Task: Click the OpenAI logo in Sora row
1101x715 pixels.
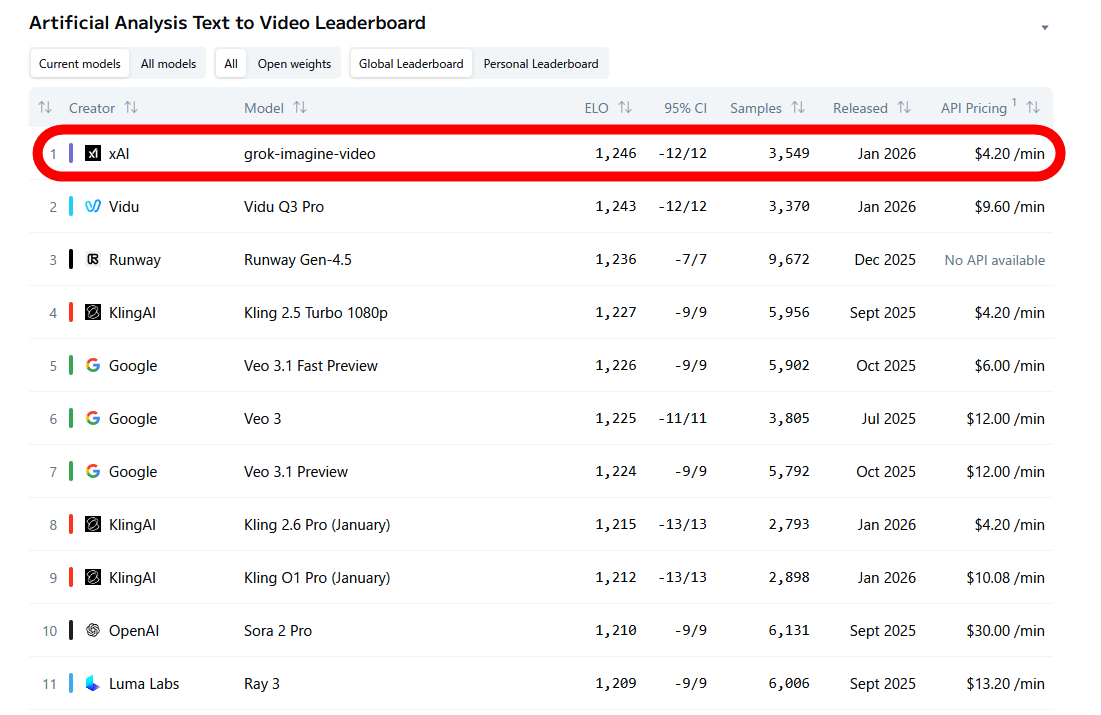Action: click(93, 631)
